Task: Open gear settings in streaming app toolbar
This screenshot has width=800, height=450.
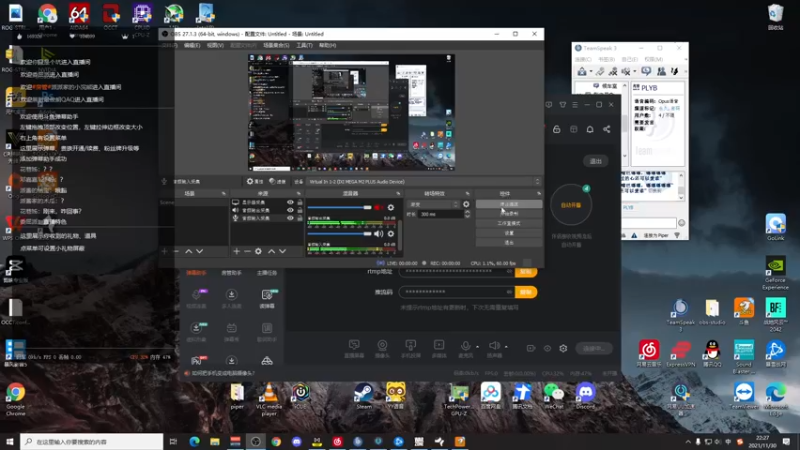Action: (563, 348)
